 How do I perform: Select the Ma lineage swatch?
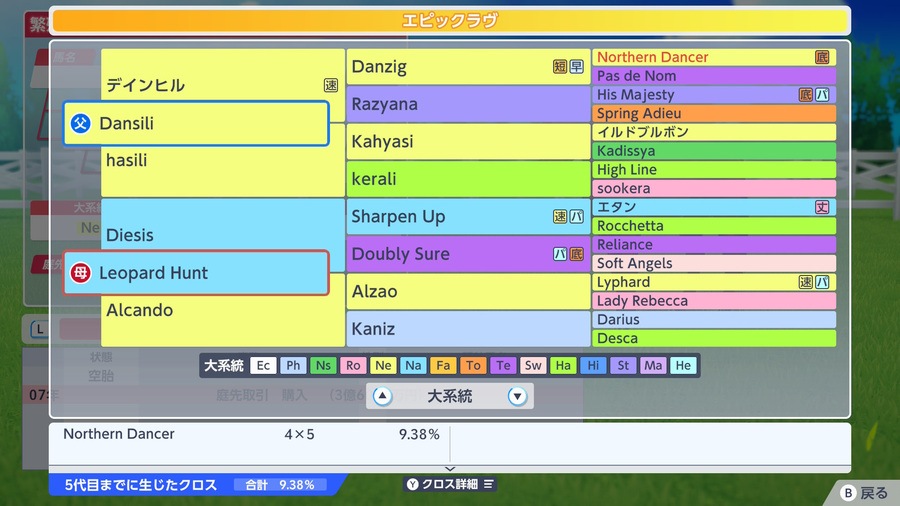pos(653,365)
